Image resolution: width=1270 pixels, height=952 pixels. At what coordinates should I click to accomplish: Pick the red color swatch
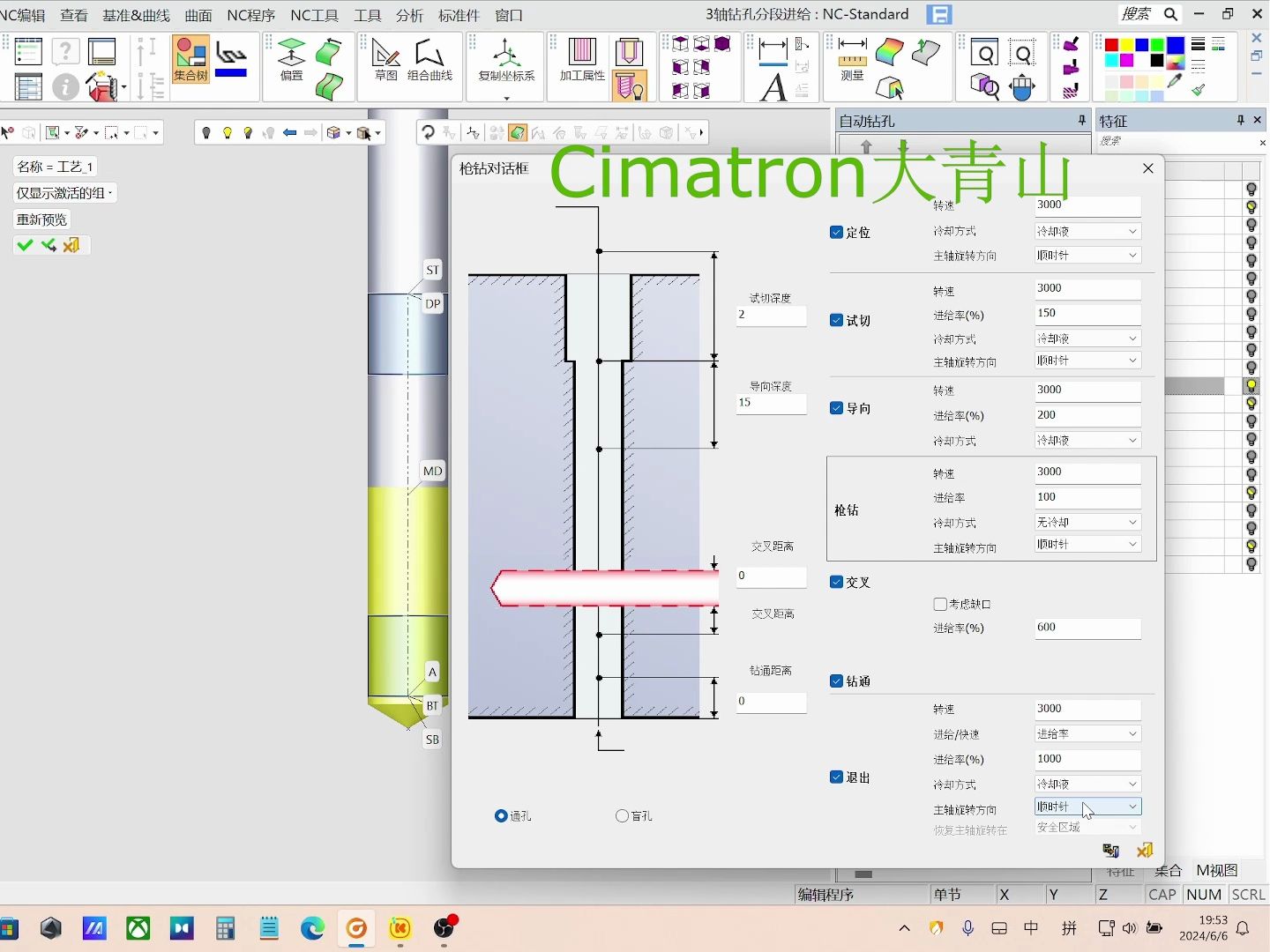click(1111, 45)
